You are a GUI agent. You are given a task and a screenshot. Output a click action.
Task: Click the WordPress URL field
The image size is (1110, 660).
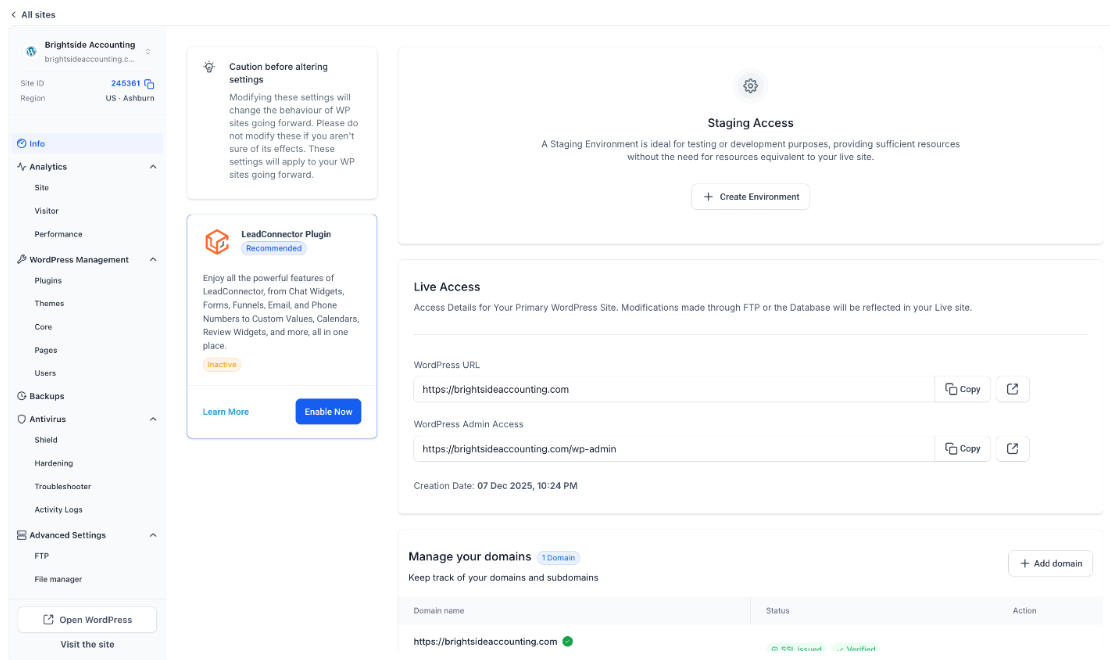click(x=674, y=389)
